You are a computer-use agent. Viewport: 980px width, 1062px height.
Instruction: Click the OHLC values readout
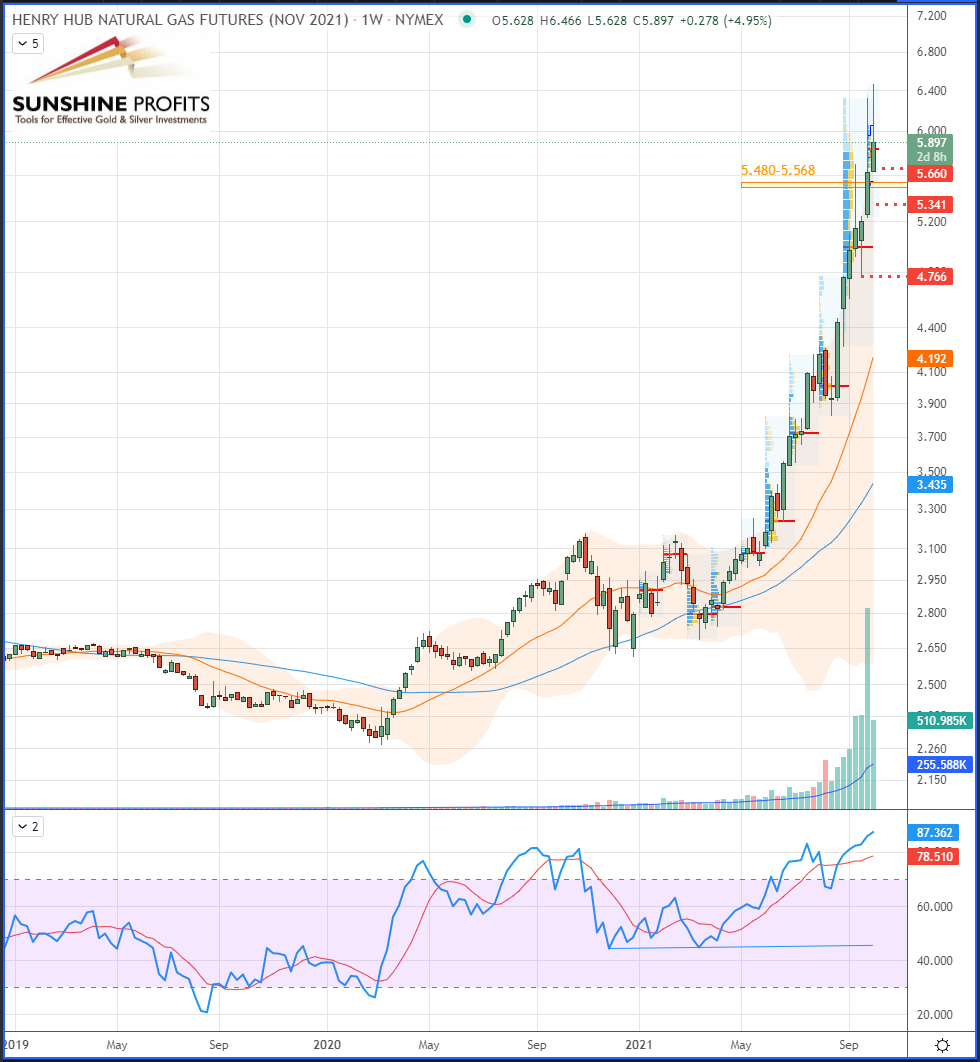point(631,21)
